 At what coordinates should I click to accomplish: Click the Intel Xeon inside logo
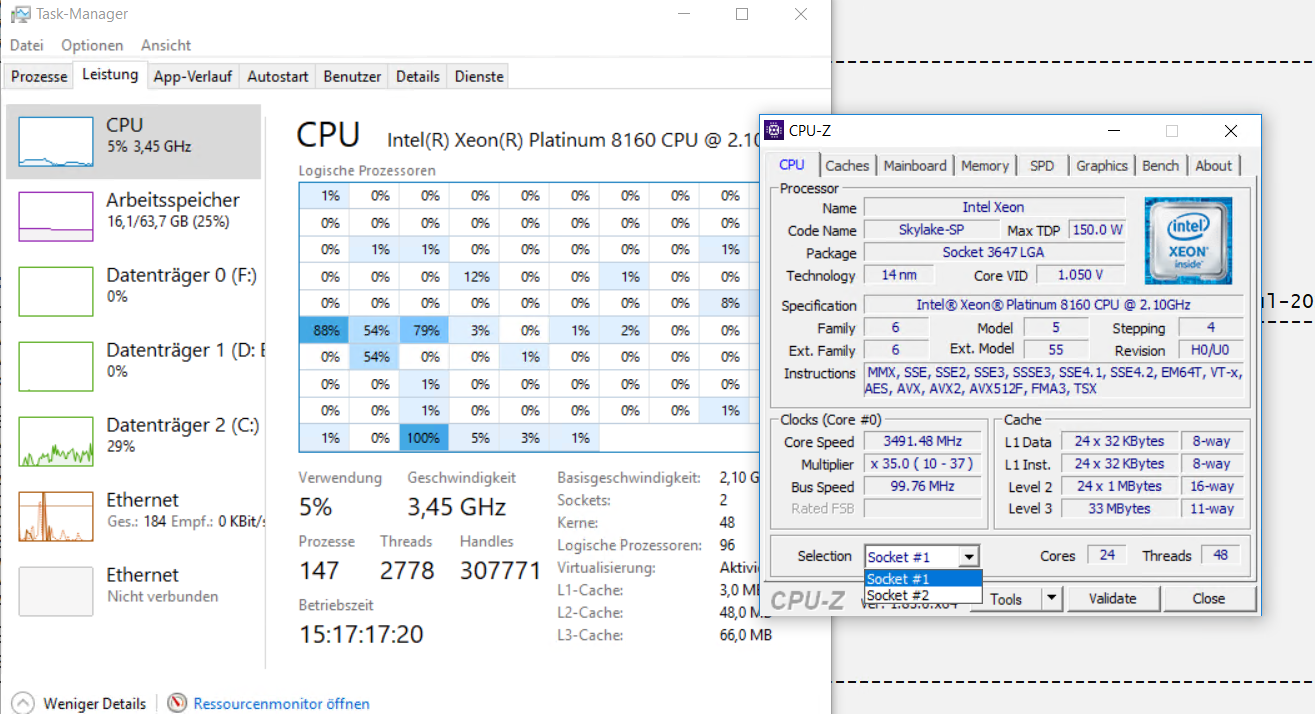1188,240
